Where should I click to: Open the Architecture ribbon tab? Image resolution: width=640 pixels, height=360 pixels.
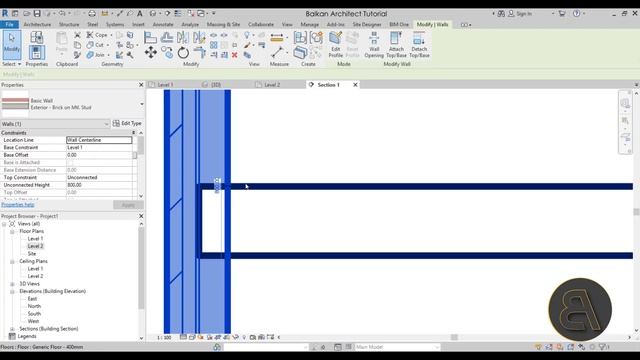click(x=37, y=24)
